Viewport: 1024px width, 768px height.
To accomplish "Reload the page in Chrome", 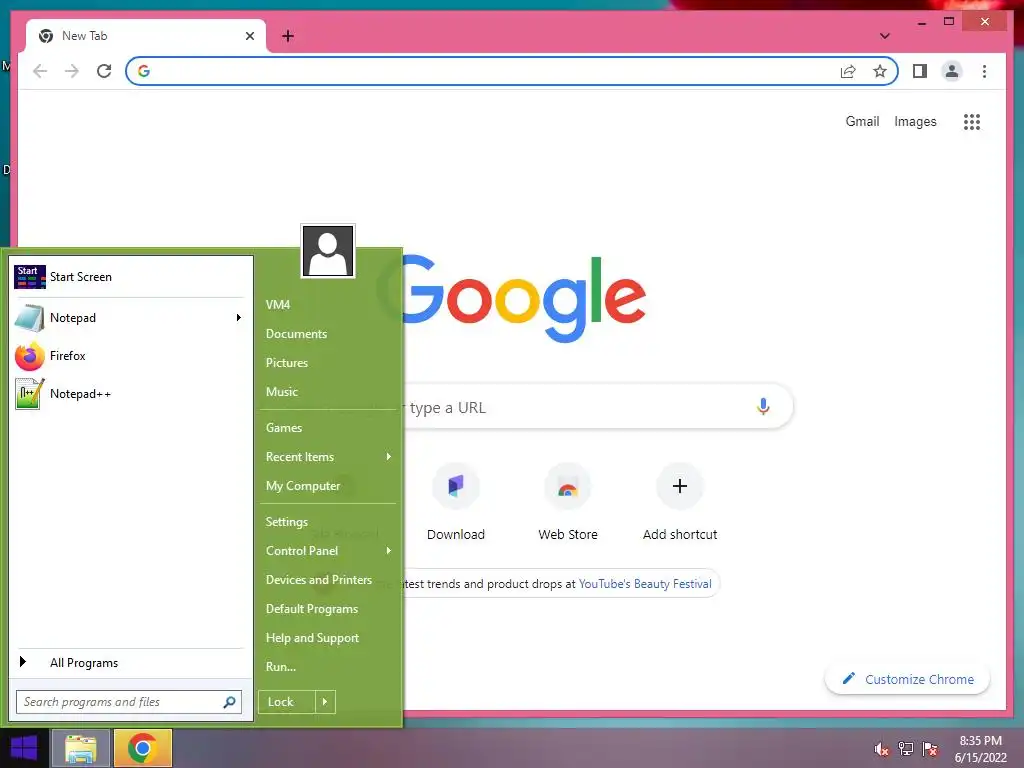I will tap(104, 71).
